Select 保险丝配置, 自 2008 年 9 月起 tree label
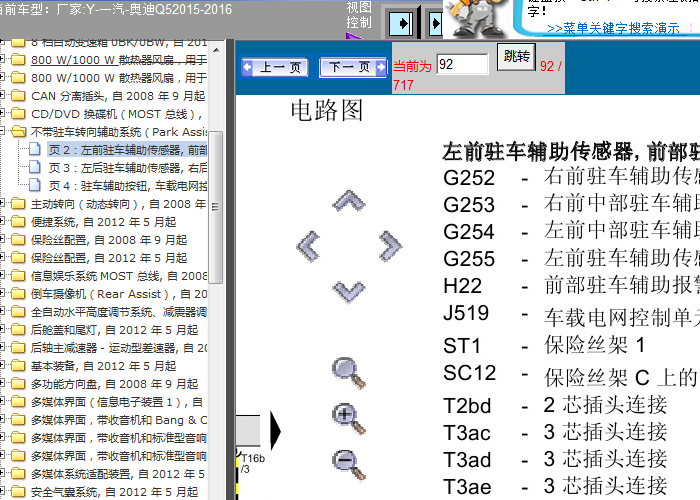The height and width of the screenshot is (500, 700). pyautogui.click(x=109, y=240)
